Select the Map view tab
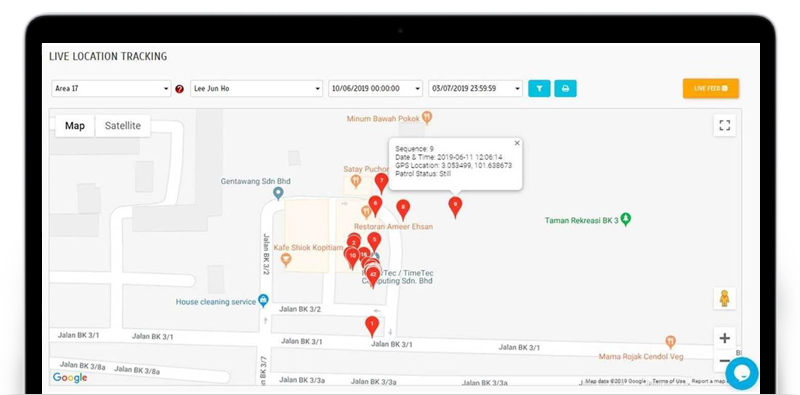Viewport: 800px width, 395px height. (74, 126)
